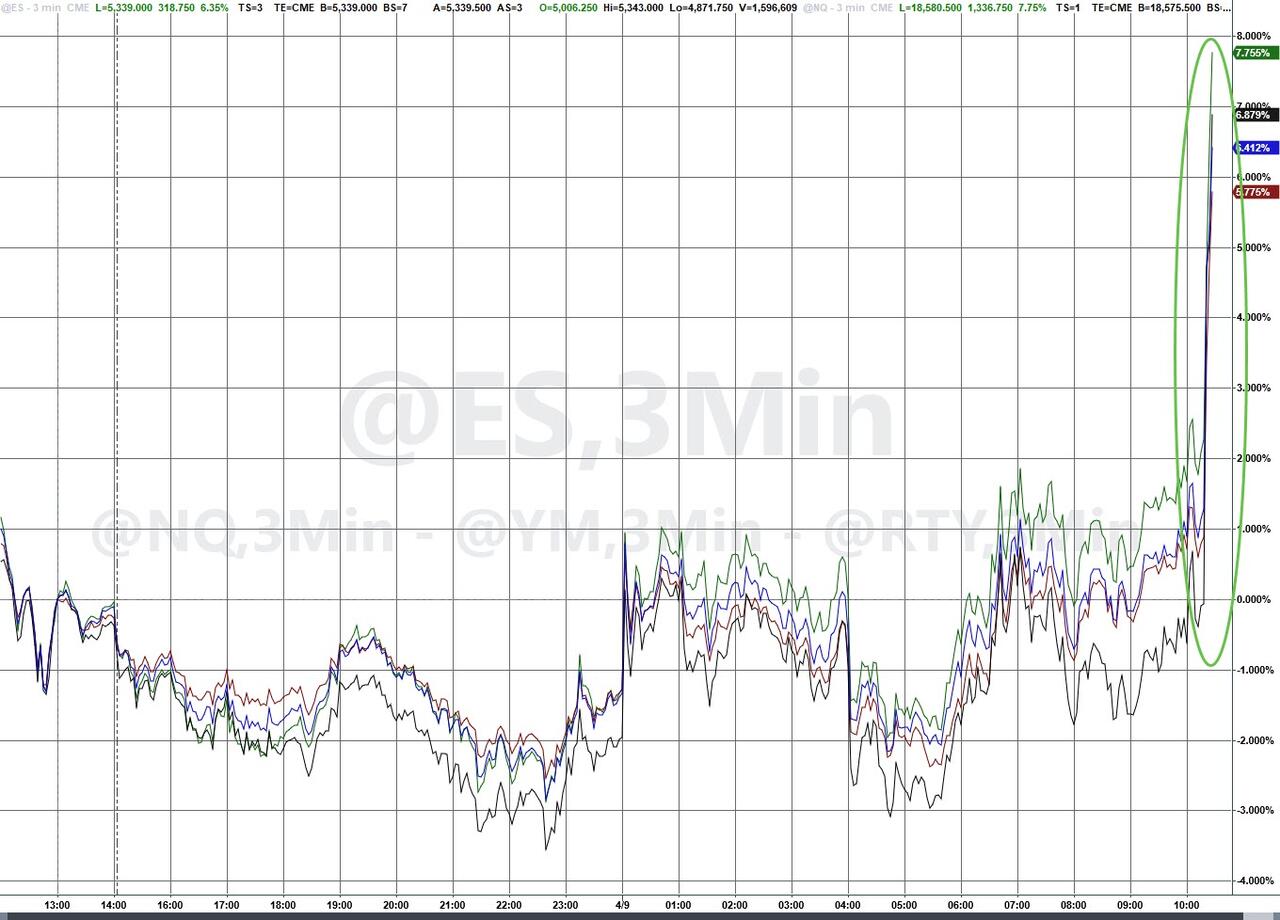Click the dark red 5.775% price marker
The image size is (1280, 920).
coord(1254,192)
